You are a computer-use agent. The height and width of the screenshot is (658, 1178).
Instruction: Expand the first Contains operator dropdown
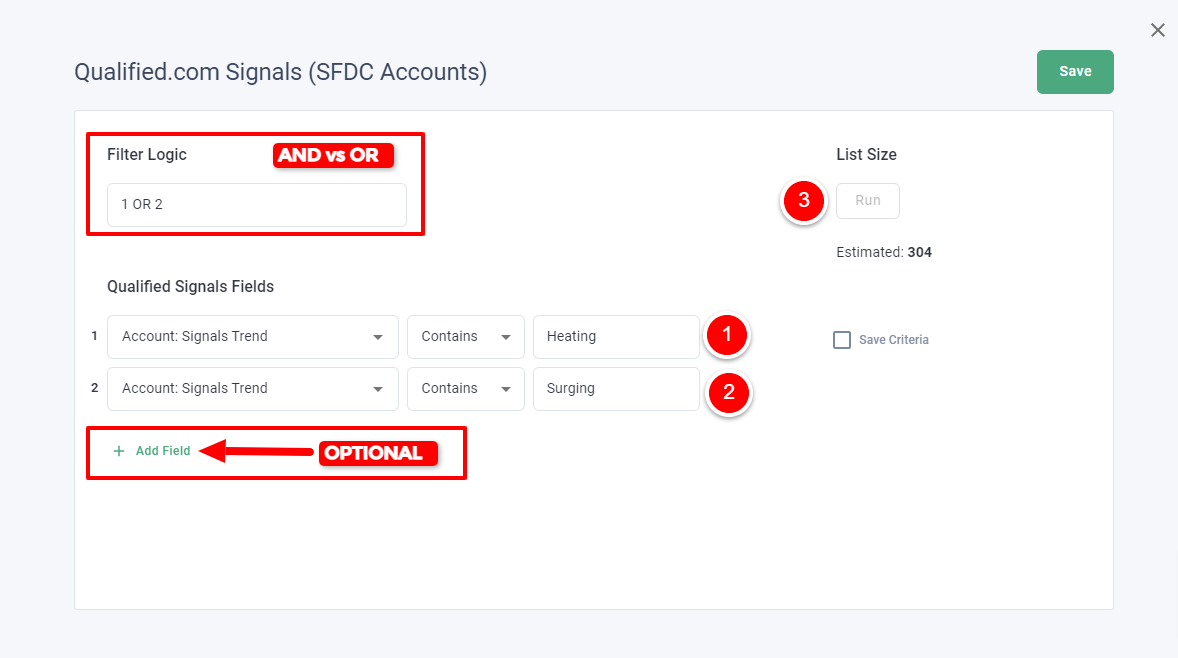coord(466,337)
